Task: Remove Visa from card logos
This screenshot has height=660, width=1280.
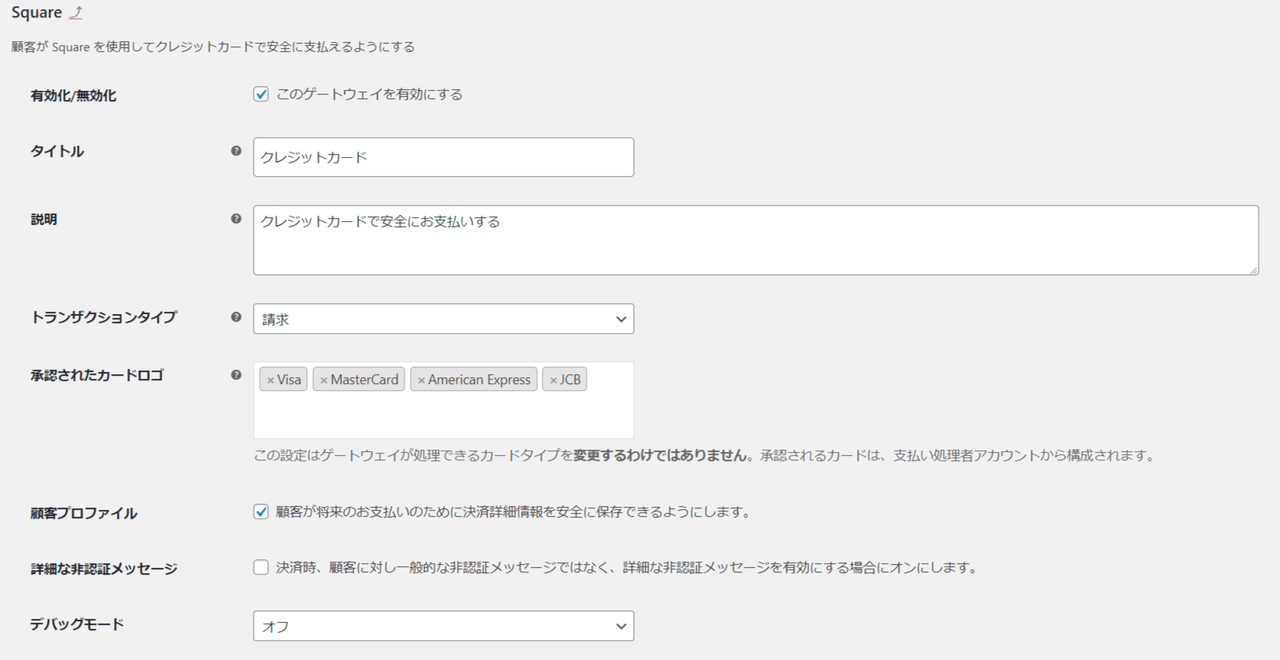Action: point(270,380)
